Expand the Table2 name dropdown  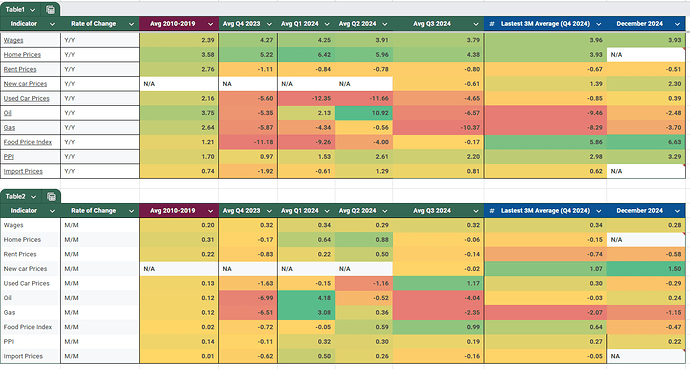pyautogui.click(x=33, y=197)
